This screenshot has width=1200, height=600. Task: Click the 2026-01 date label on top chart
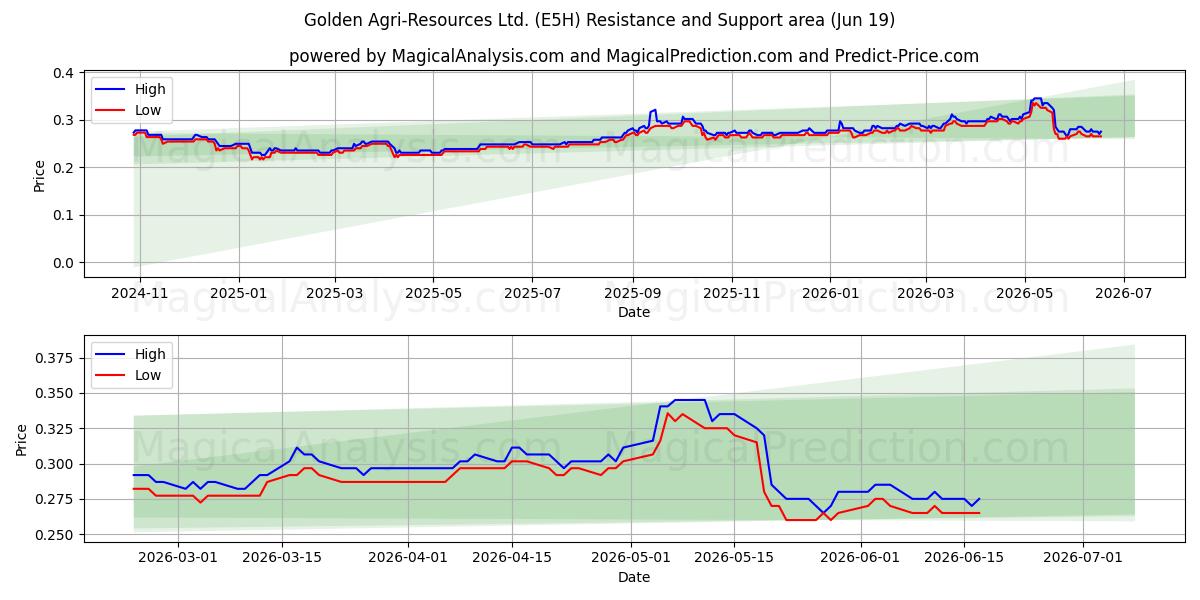tap(831, 293)
